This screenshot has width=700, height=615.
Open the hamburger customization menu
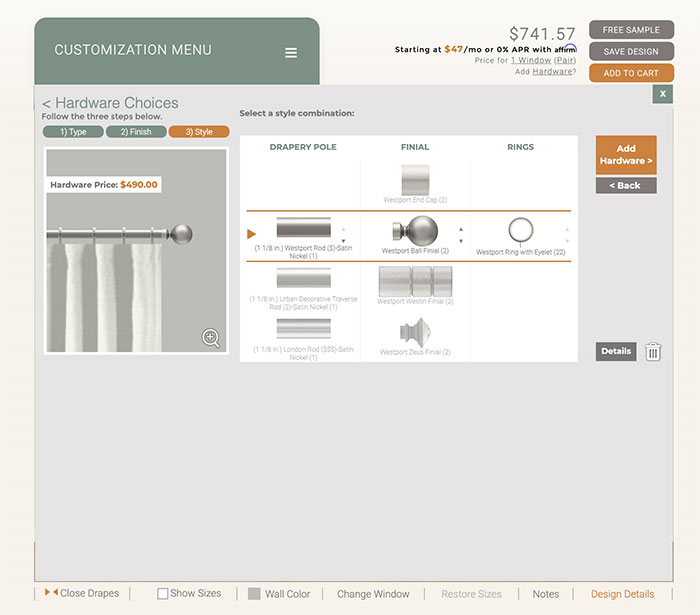pos(291,53)
